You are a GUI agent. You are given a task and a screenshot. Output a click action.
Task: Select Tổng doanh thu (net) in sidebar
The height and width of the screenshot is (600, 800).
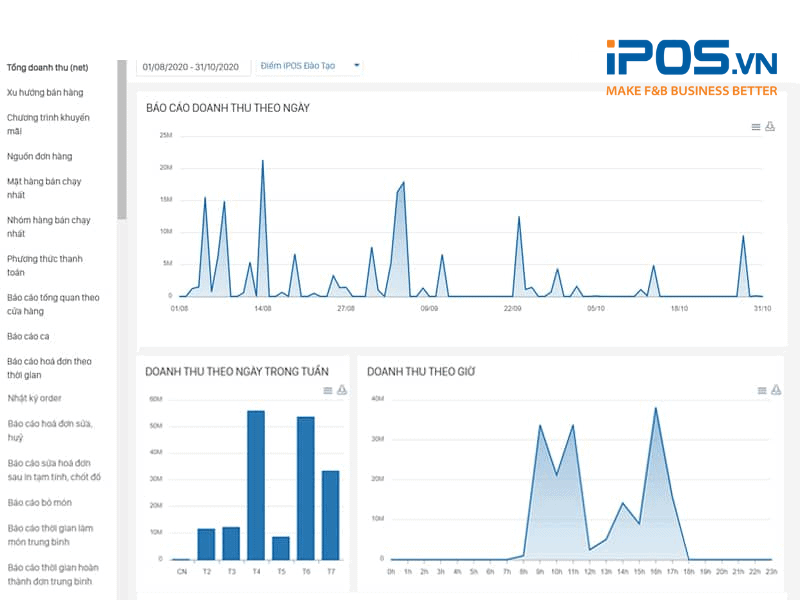47,68
